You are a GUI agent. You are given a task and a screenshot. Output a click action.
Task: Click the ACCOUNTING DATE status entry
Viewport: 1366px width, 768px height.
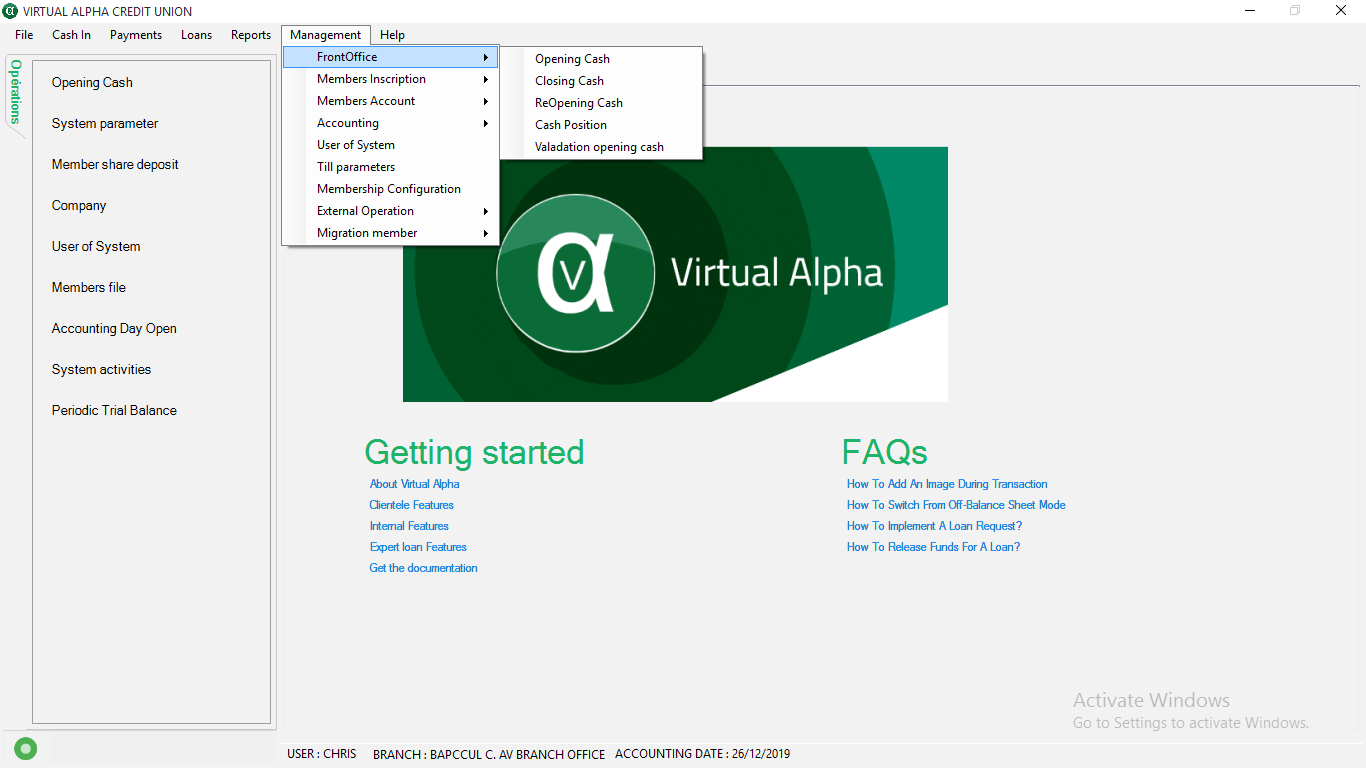(702, 754)
